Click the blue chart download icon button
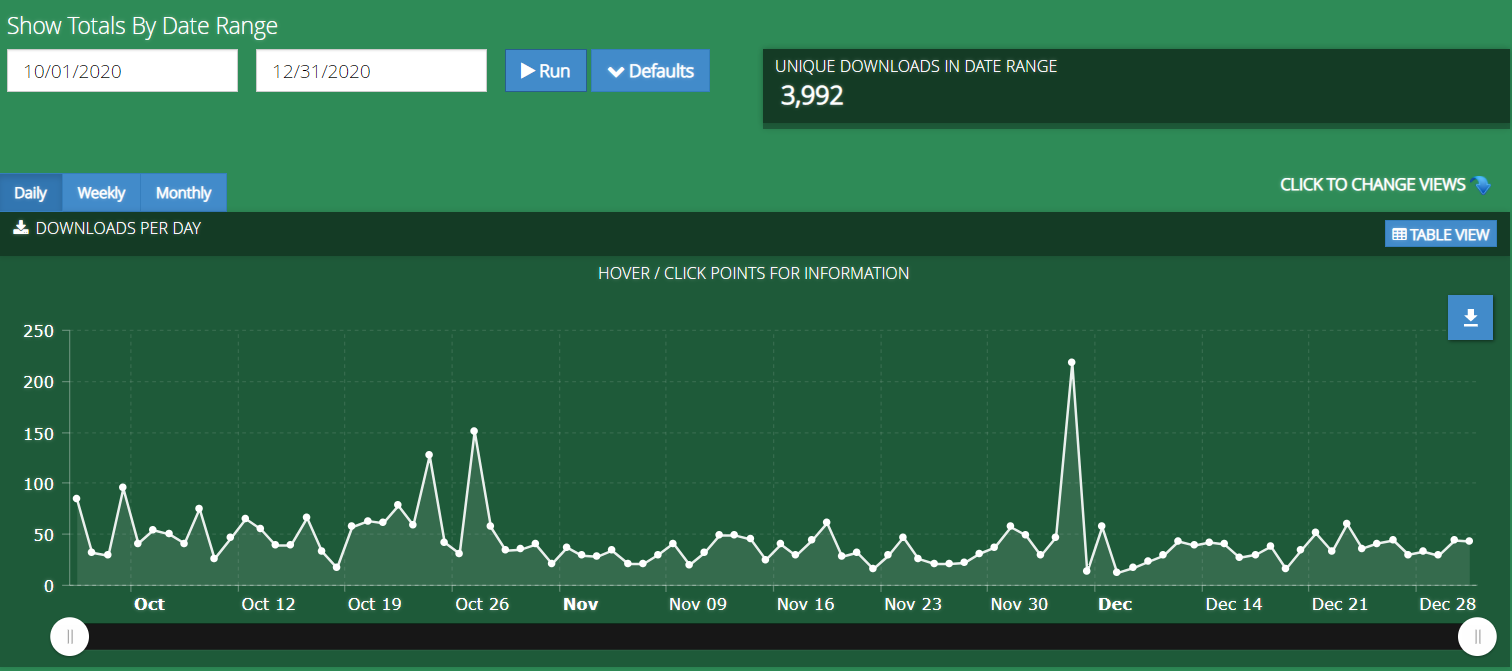1512x671 pixels. tap(1470, 318)
